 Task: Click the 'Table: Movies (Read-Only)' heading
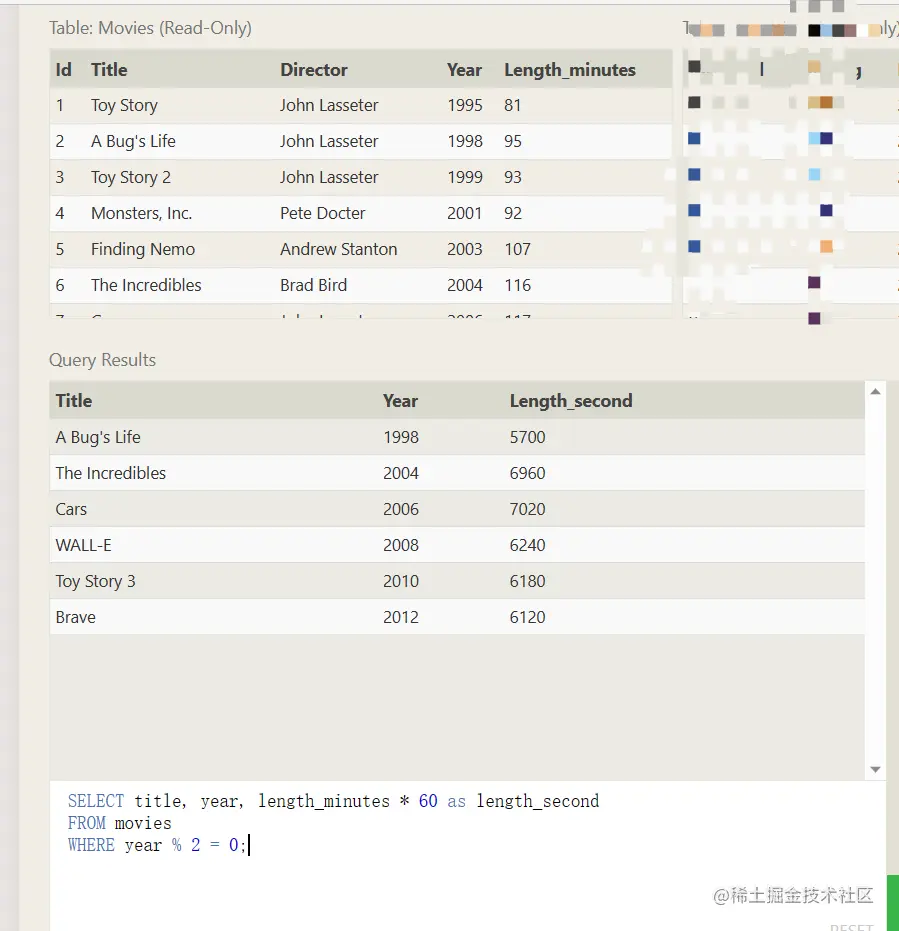pyautogui.click(x=150, y=28)
